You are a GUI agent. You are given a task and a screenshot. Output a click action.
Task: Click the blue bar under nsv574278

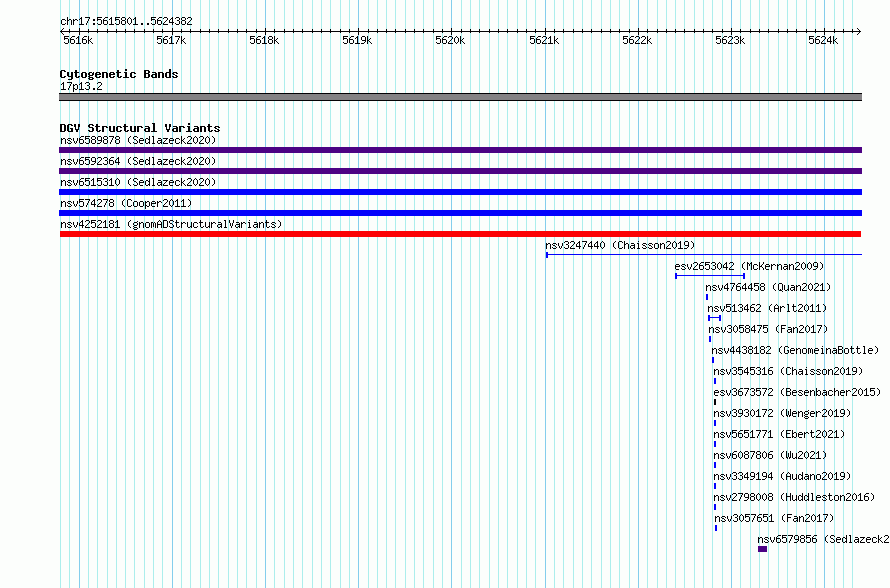(x=460, y=213)
